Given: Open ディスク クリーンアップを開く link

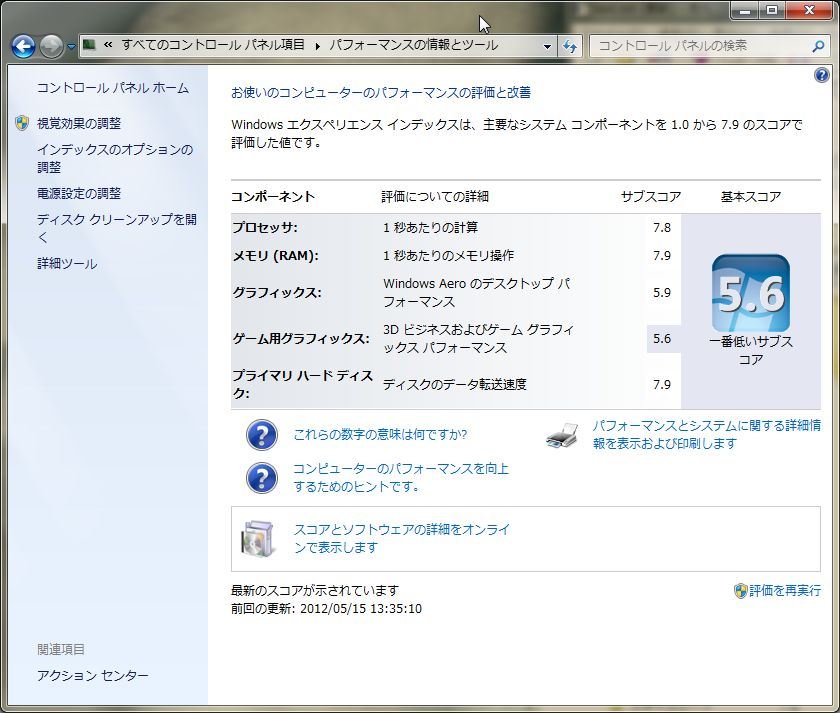Looking at the screenshot, I should click(x=117, y=228).
